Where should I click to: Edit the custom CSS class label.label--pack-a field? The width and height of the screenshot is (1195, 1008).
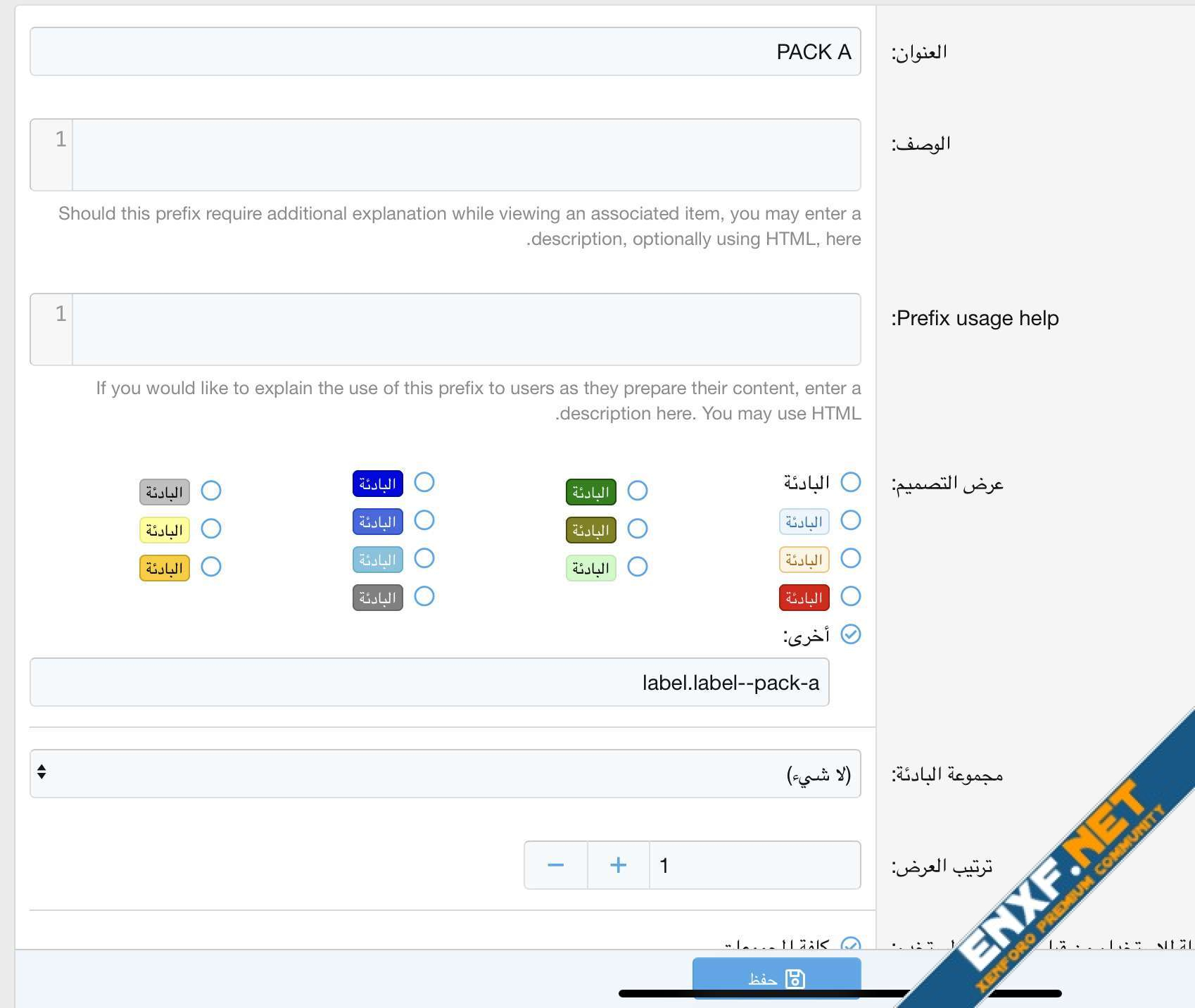429,682
